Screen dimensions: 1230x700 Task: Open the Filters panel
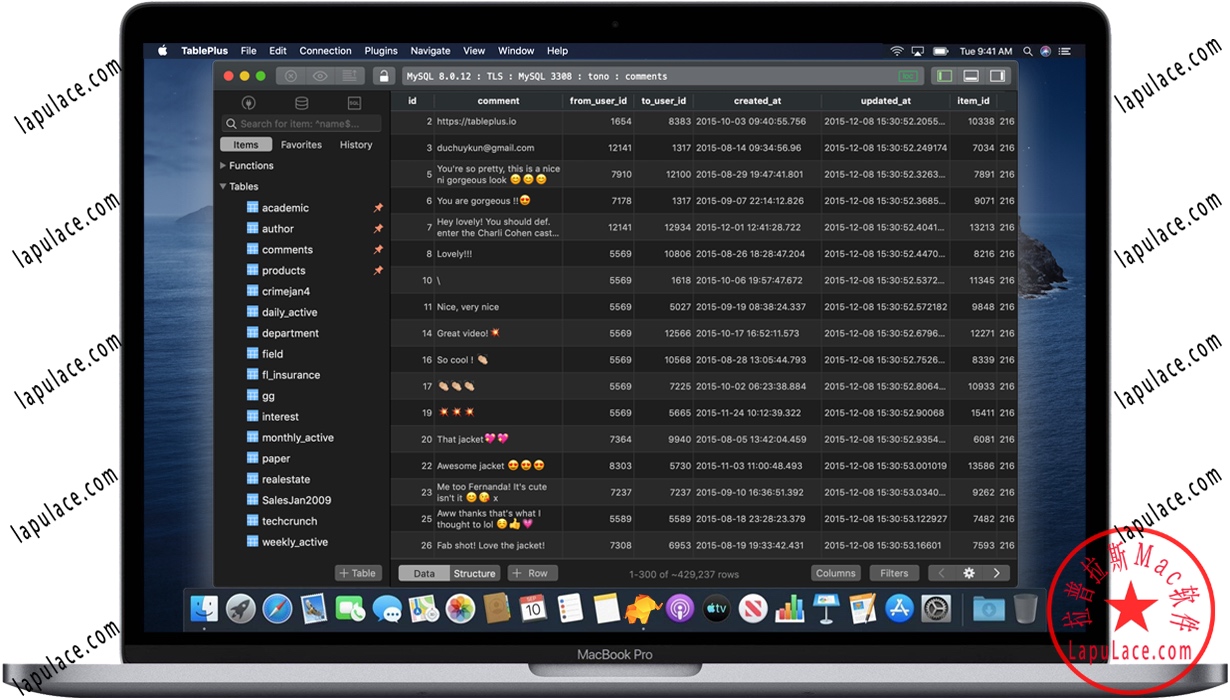(x=894, y=573)
